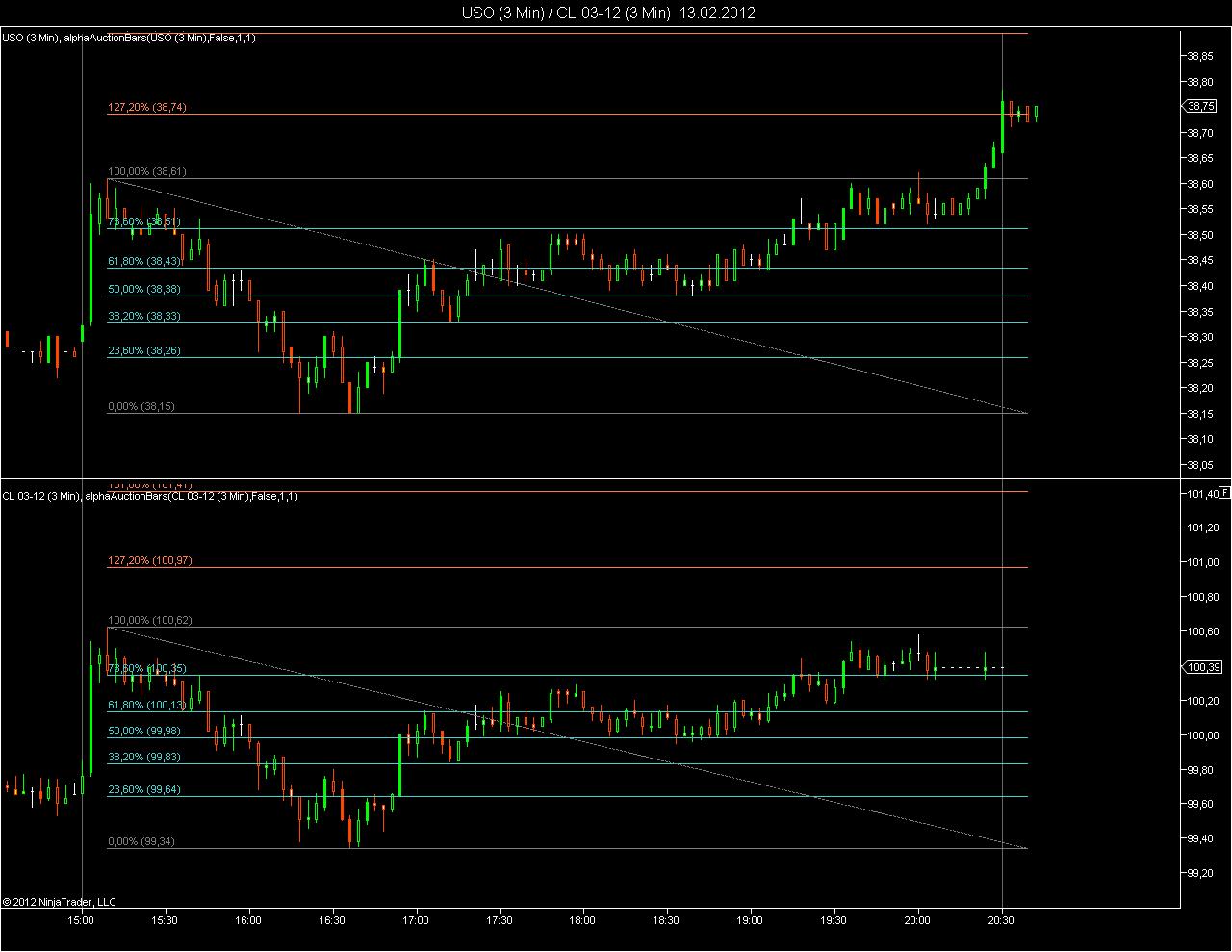Image resolution: width=1232 pixels, height=952 pixels.
Task: Click the 38,05 tick on USO price axis
Action: click(x=1199, y=465)
